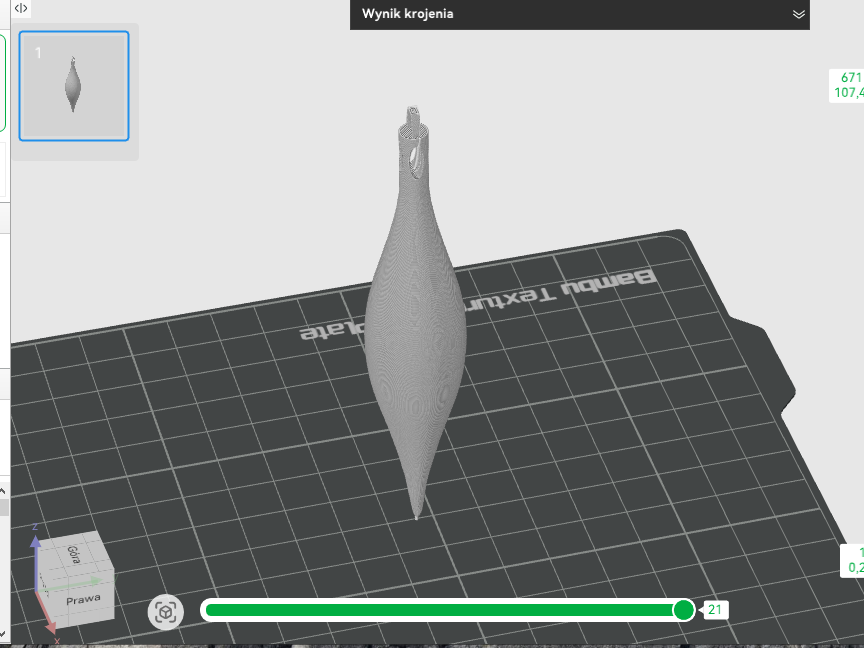Click the left panel scroll up arrow
The width and height of the screenshot is (864, 648).
[3, 490]
